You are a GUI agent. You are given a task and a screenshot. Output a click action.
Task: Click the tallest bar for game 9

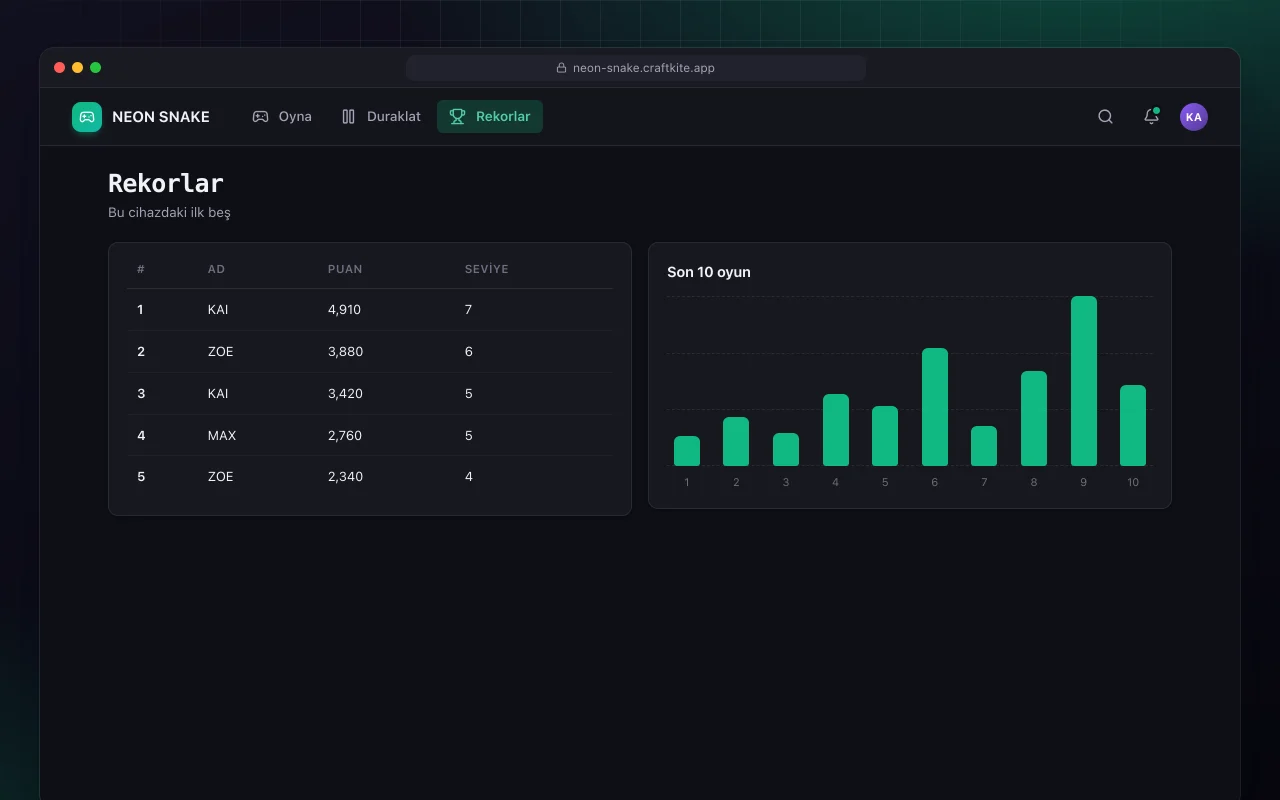click(1084, 381)
